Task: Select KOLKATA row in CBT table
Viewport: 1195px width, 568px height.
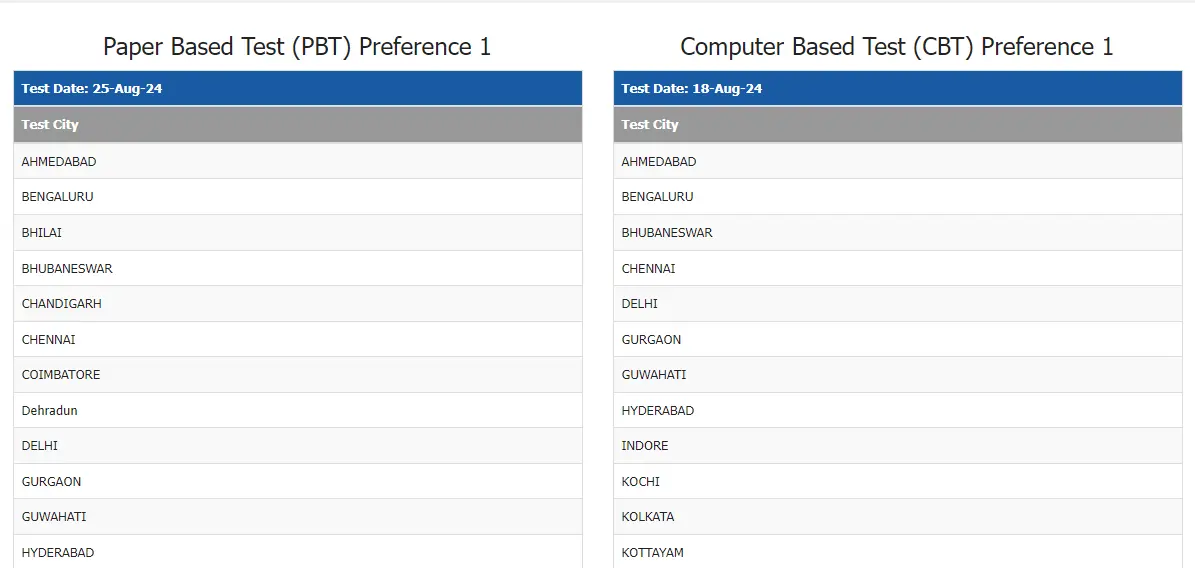Action: point(648,516)
